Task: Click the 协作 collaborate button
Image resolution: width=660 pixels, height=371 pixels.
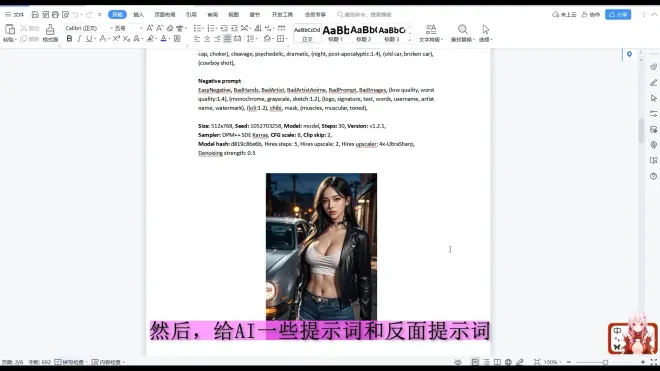Action: 591,15
